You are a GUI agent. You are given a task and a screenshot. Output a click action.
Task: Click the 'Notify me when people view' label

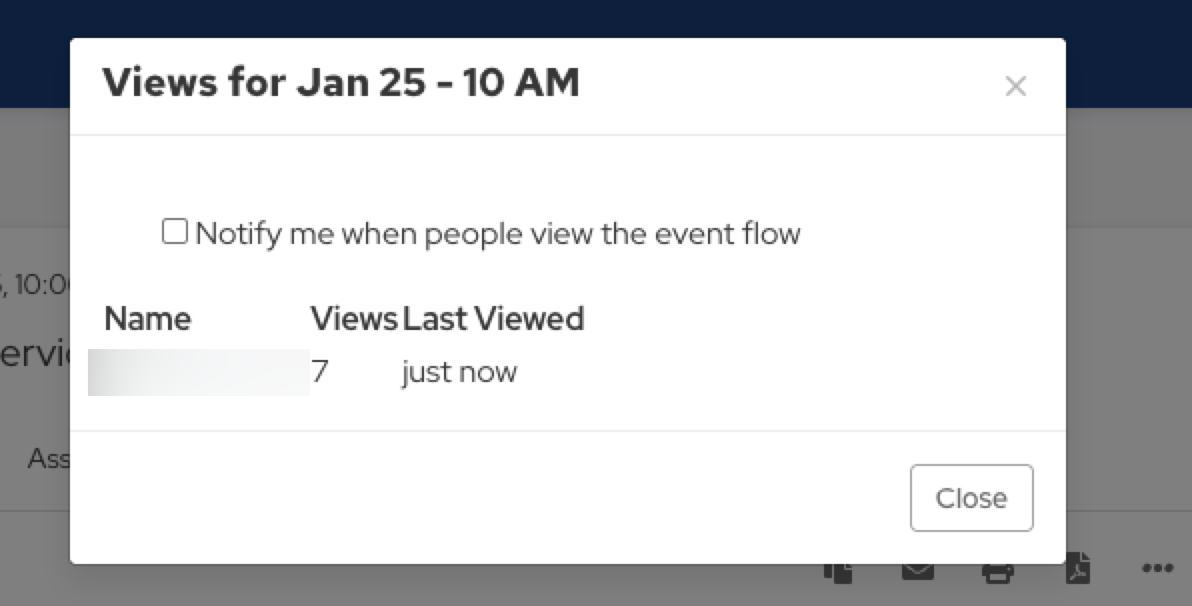click(497, 234)
